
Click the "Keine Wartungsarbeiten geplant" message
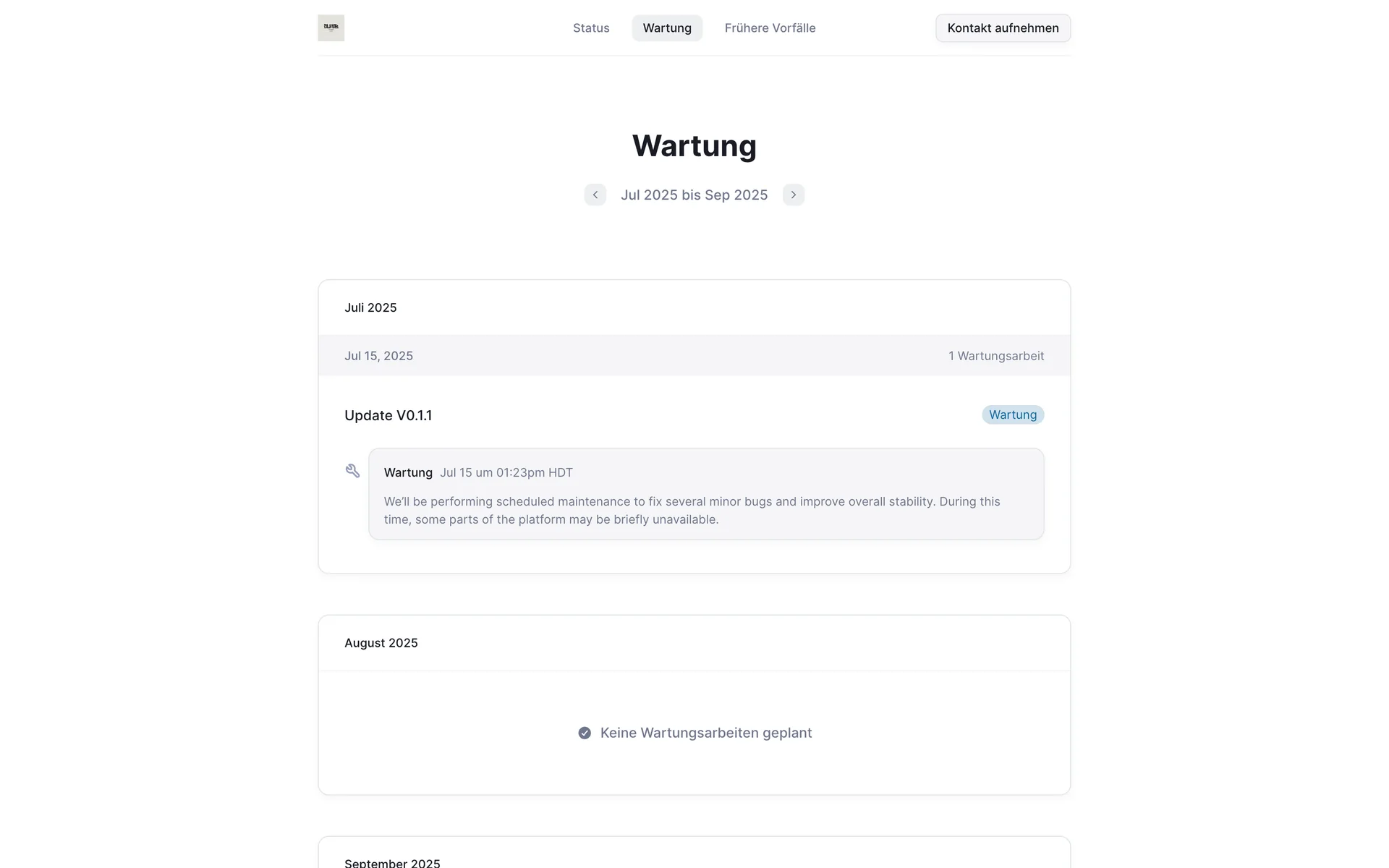point(705,733)
